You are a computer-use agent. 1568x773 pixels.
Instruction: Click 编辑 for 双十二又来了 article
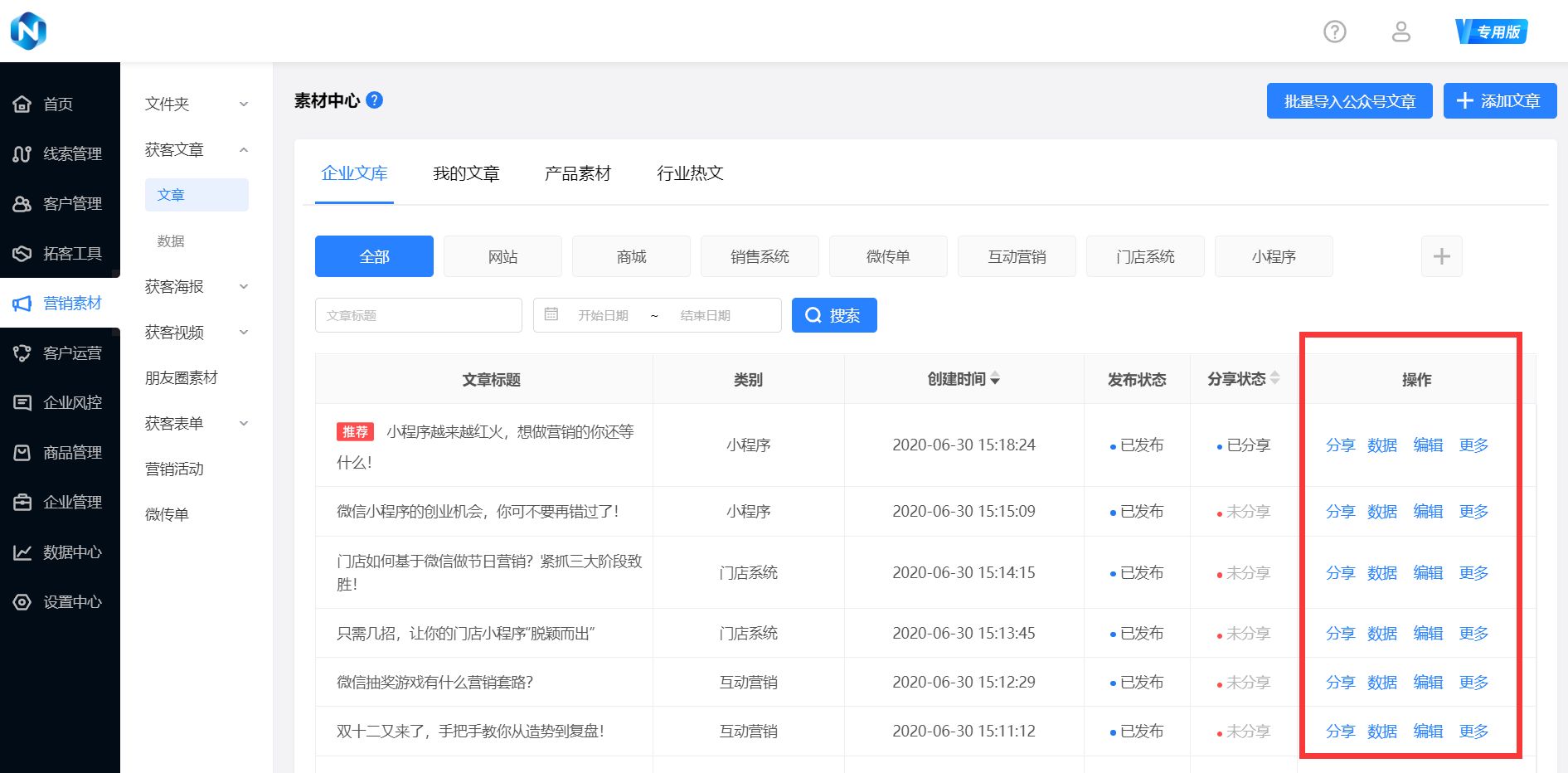click(x=1428, y=732)
